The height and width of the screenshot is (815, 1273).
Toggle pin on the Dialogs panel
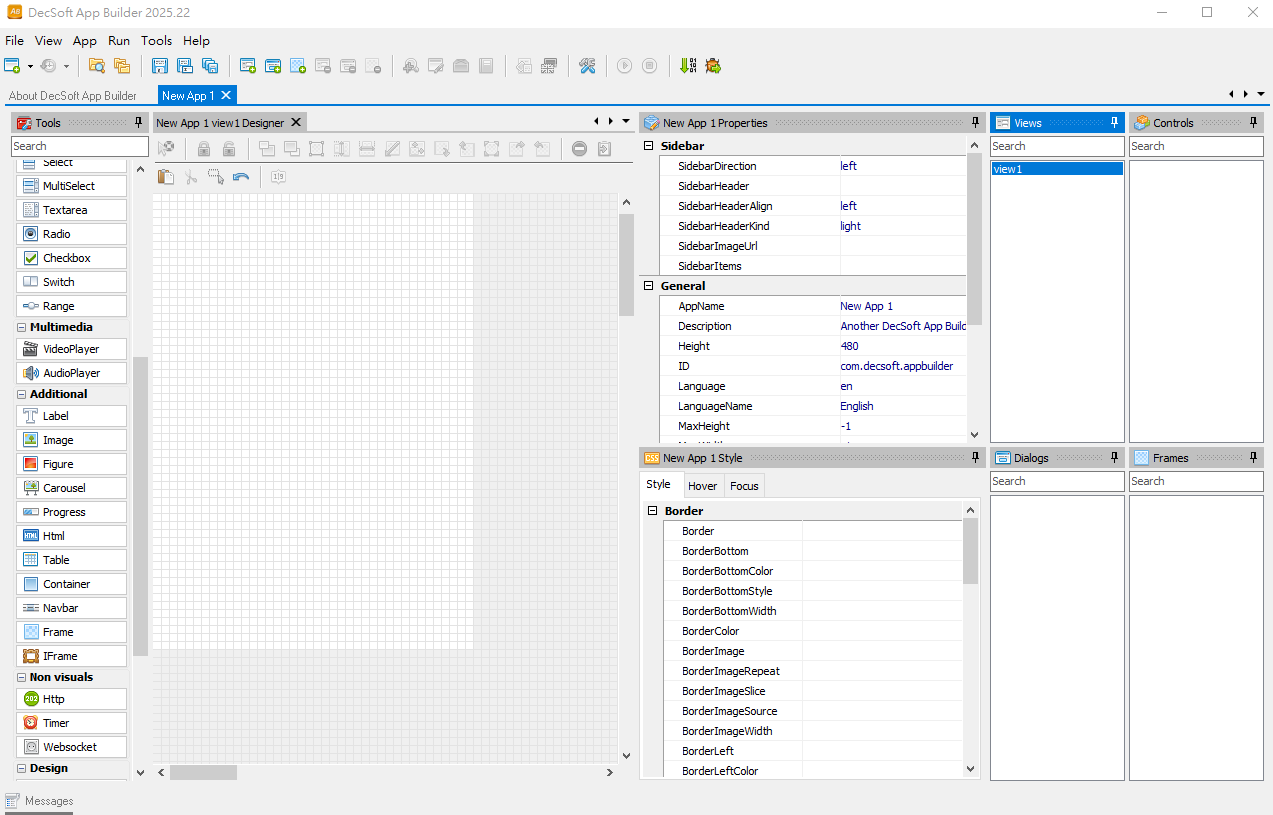point(1115,458)
